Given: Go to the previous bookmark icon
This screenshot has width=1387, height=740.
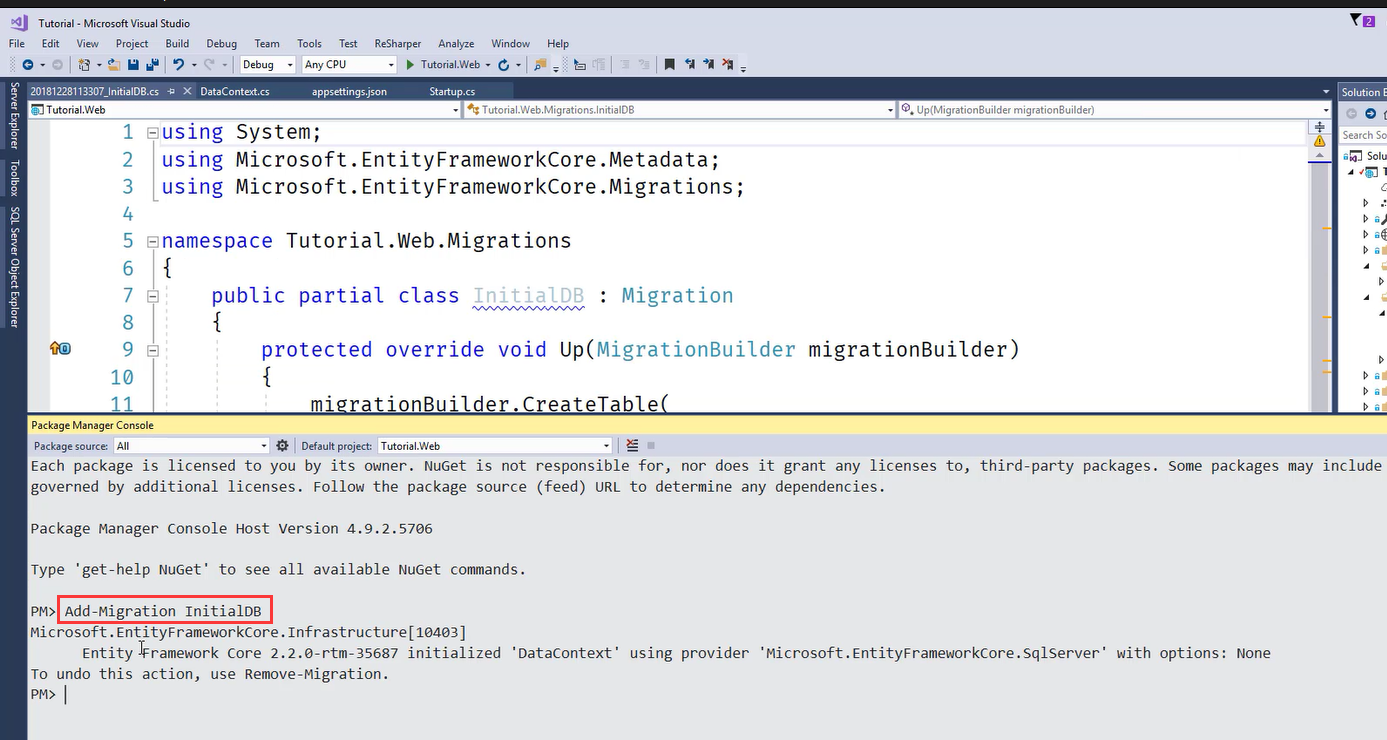Looking at the screenshot, I should click(x=689, y=64).
